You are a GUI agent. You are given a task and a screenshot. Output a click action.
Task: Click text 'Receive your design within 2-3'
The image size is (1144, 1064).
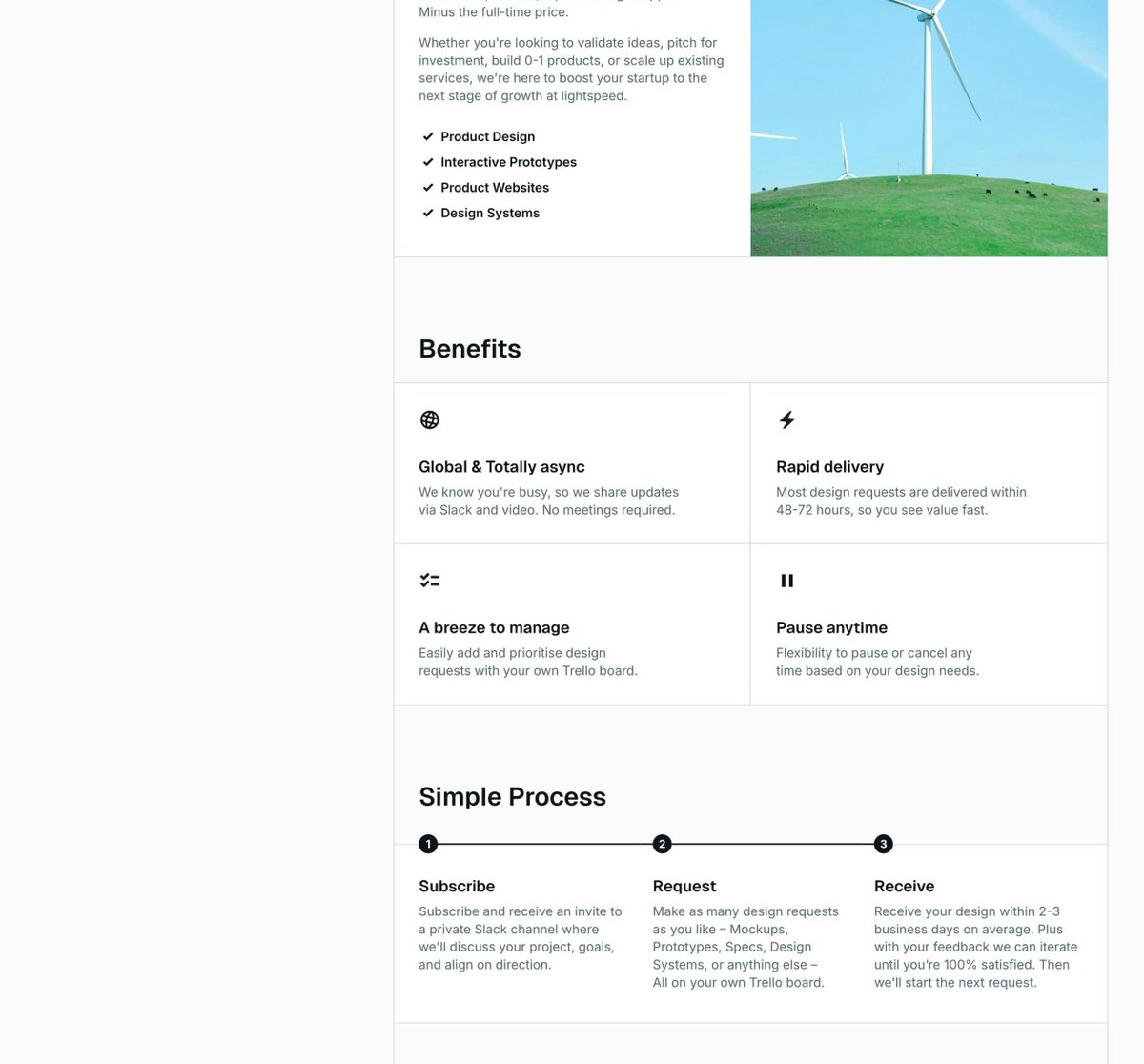(x=967, y=911)
